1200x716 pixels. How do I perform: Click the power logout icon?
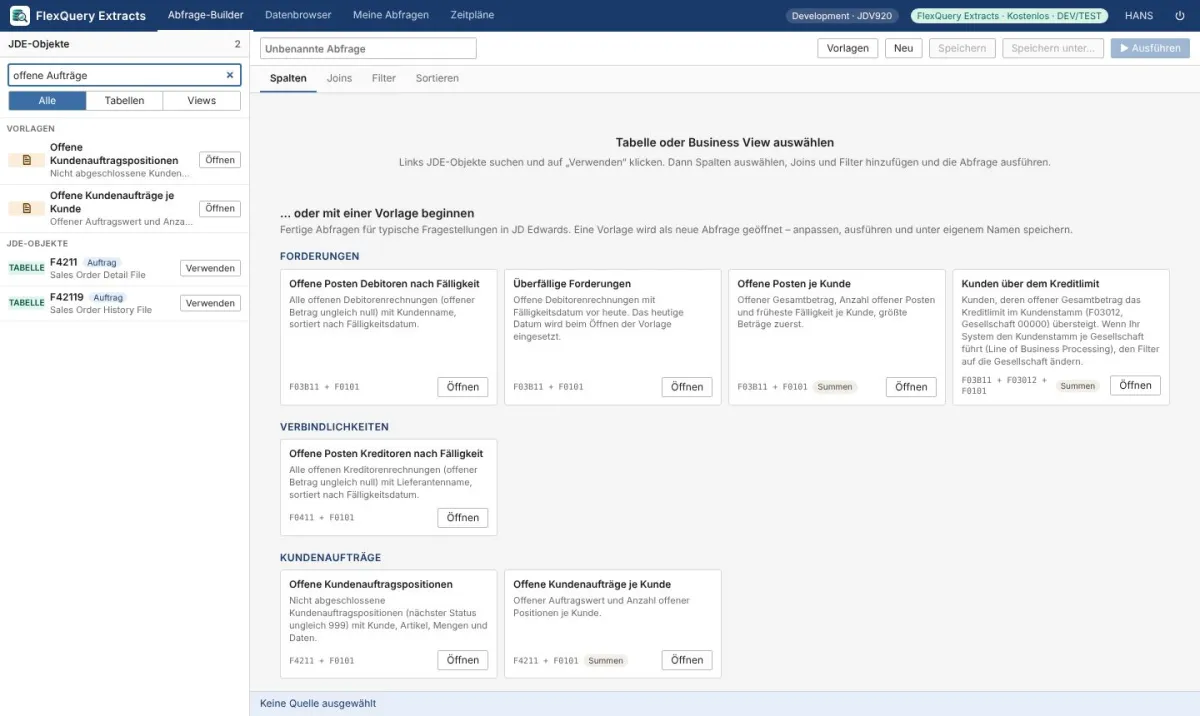1179,16
